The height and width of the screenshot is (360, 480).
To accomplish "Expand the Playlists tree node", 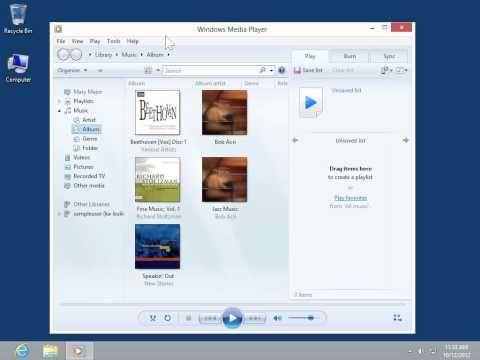I will [x=59, y=101].
